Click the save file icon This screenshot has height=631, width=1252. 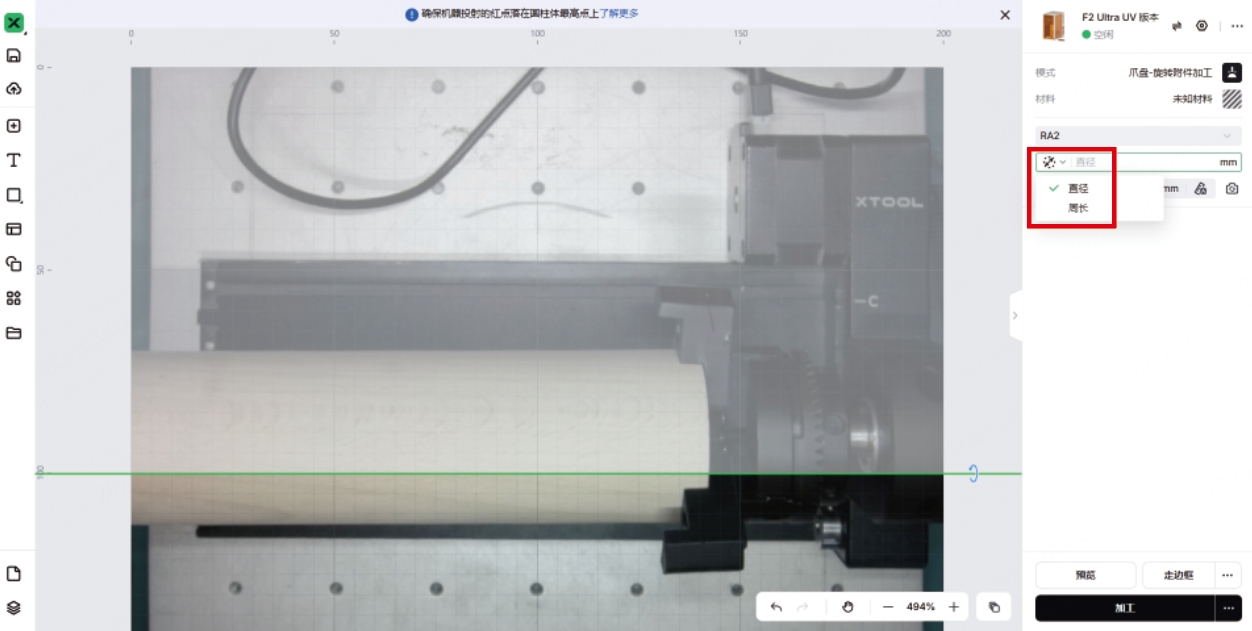(x=14, y=56)
